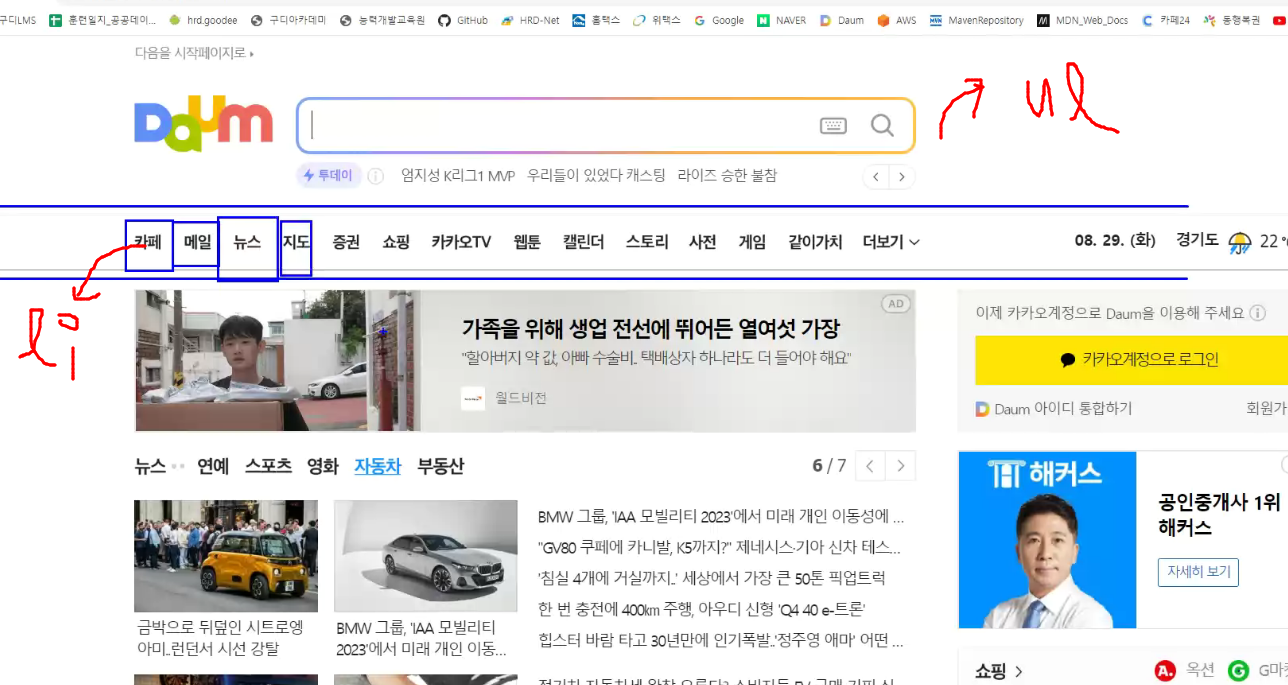Open headline about 아우디 신형 Q4 40 e-트론
The image size is (1288, 685).
[x=701, y=609]
